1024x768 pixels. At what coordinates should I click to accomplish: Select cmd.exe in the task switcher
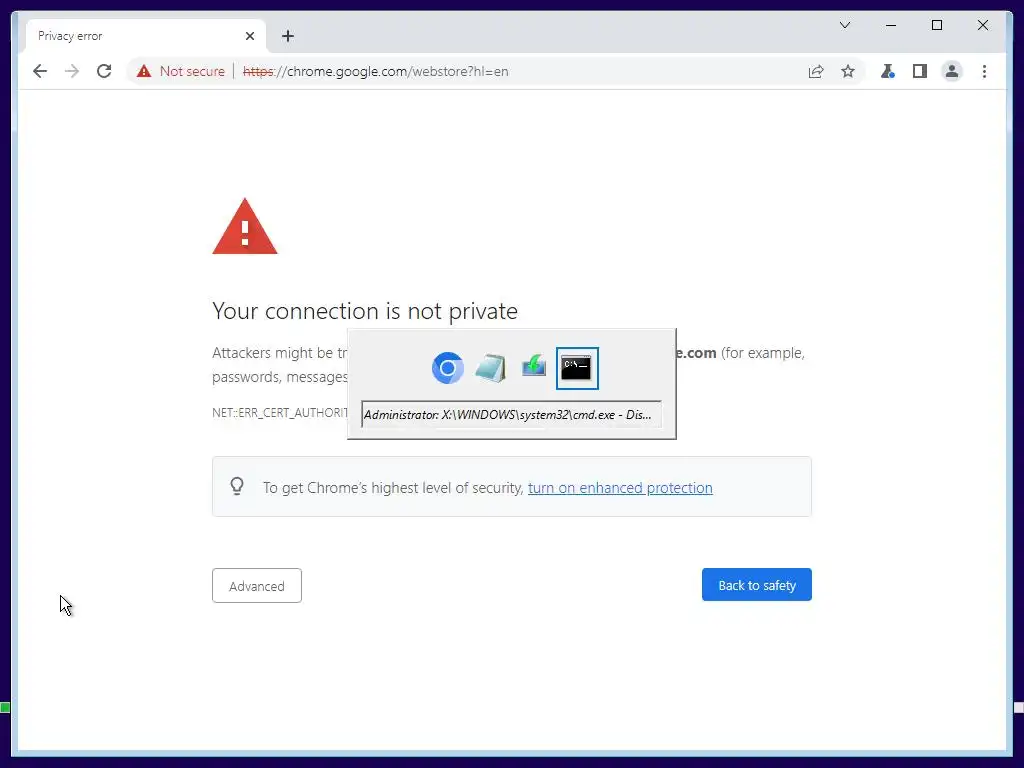tap(577, 368)
